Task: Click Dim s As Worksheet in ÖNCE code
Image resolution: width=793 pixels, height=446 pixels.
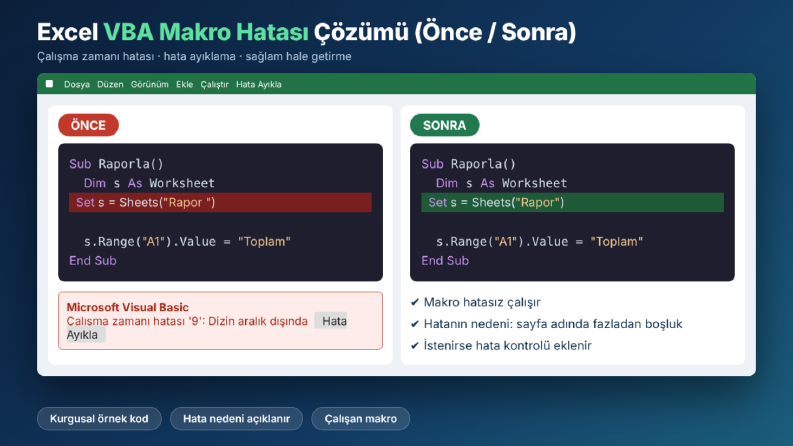Action: [149, 183]
